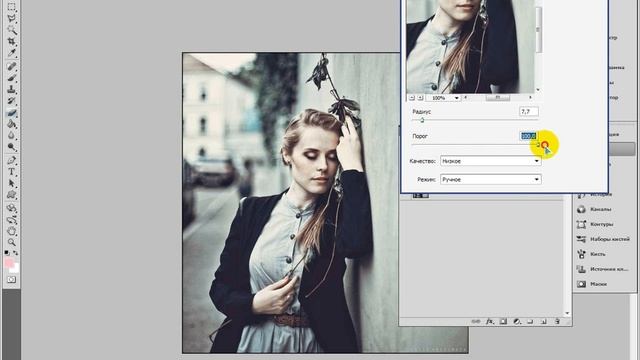This screenshot has width=640, height=360.
Task: Toggle Quick Mask mode
Action: point(11,280)
